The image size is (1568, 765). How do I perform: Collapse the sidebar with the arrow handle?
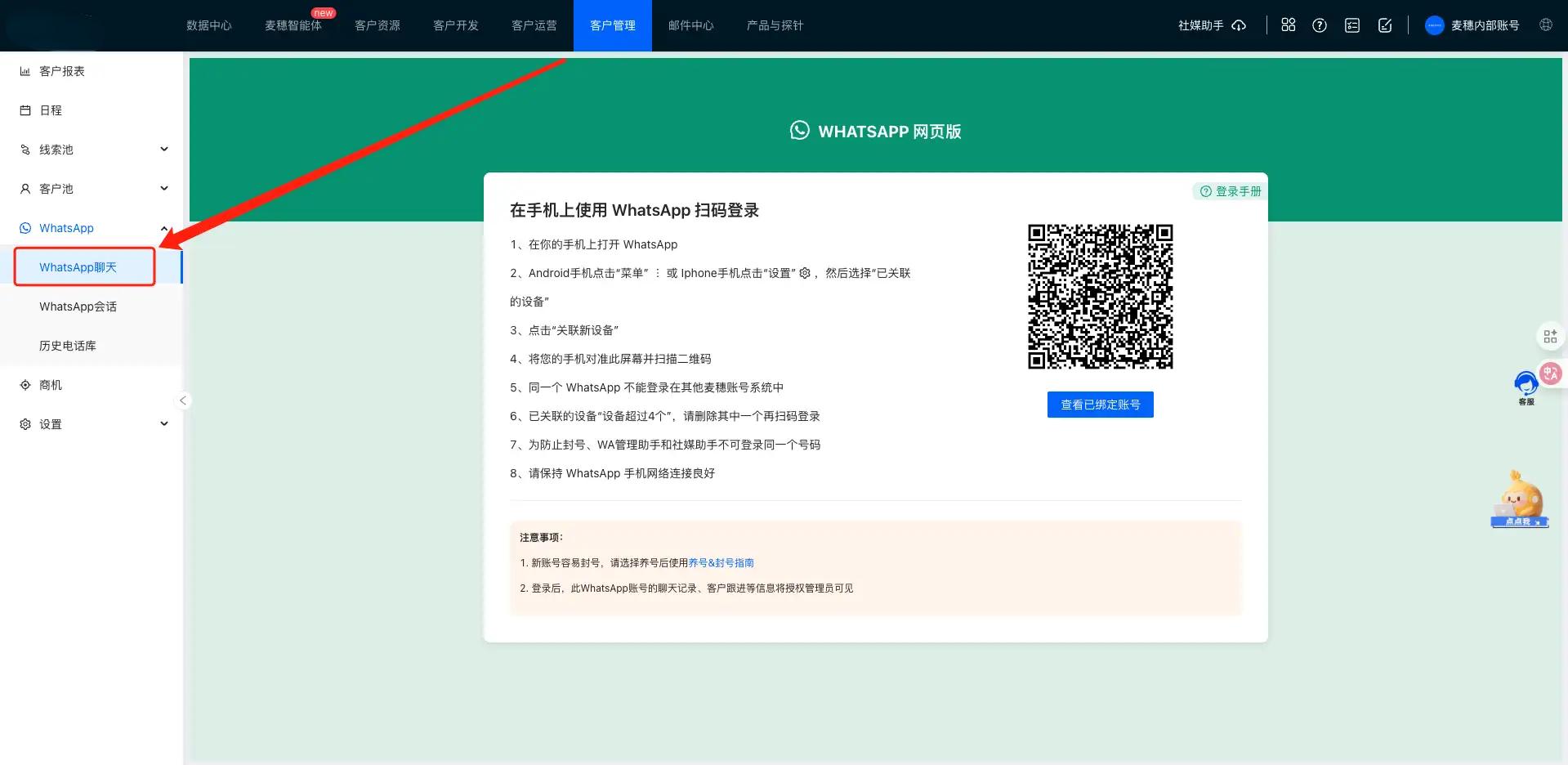tap(183, 400)
